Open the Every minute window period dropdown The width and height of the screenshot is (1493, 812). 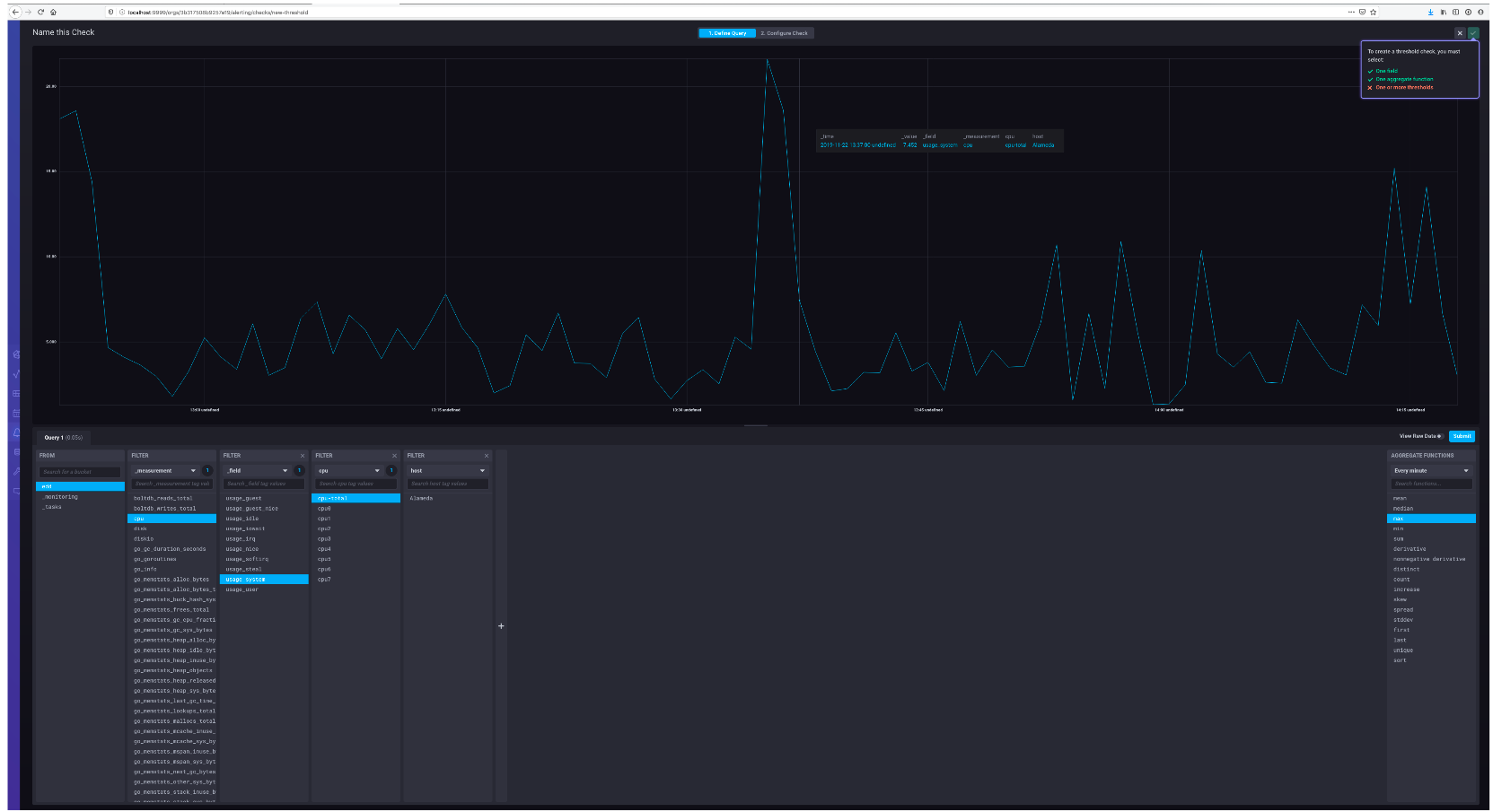[1431, 470]
